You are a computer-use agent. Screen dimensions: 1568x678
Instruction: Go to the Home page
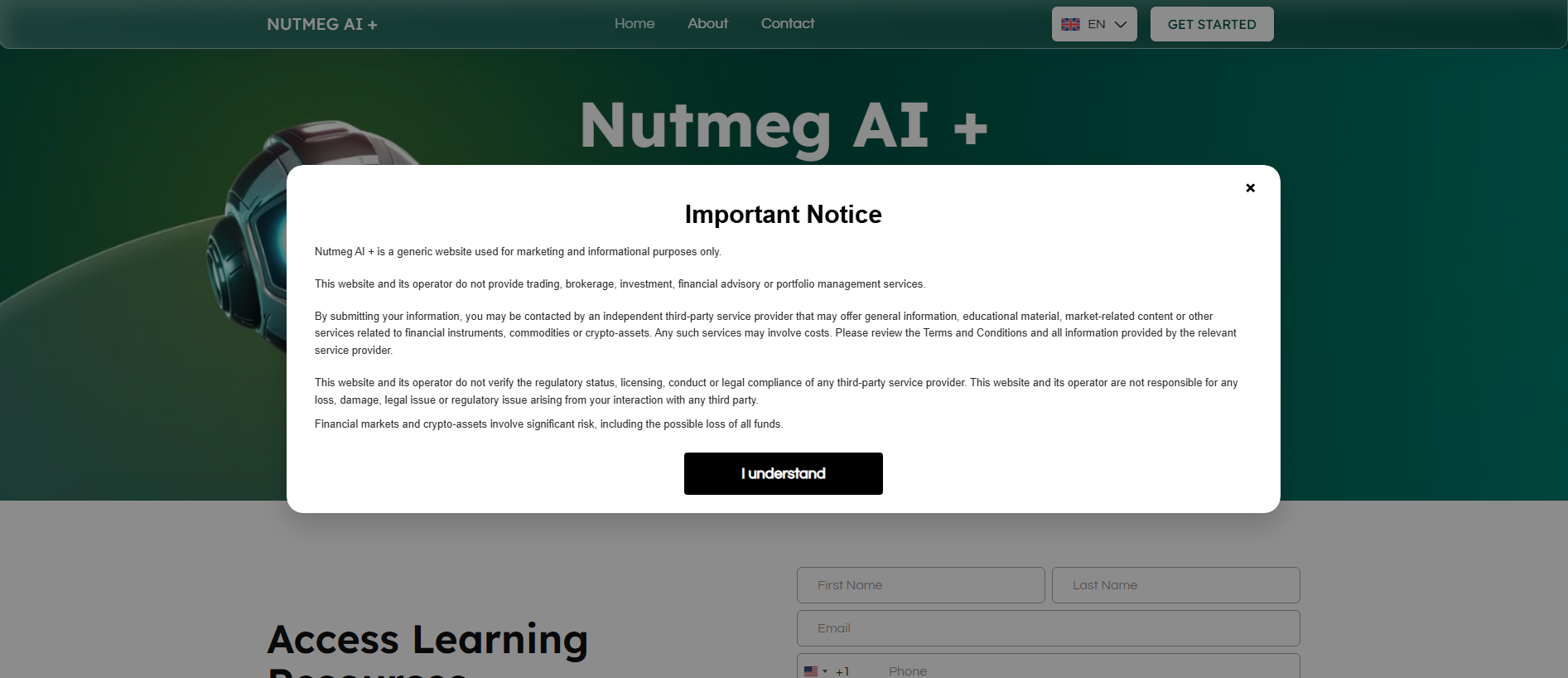coord(634,23)
